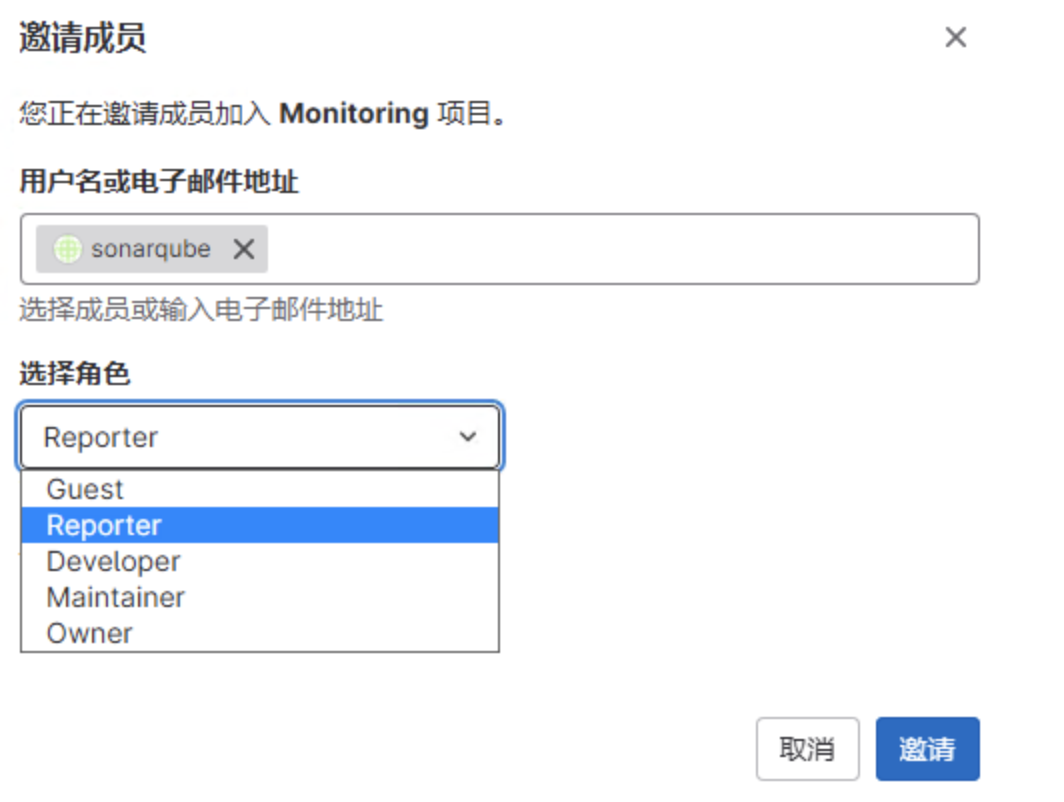The width and height of the screenshot is (1064, 802).
Task: Click the 您正在邀请成员加入 description text
Action: (145, 113)
